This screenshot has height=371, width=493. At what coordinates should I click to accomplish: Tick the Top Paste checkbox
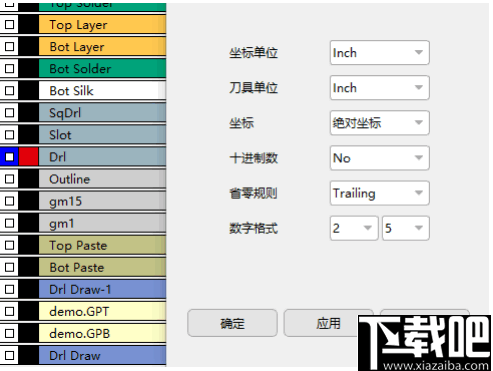(x=9, y=245)
